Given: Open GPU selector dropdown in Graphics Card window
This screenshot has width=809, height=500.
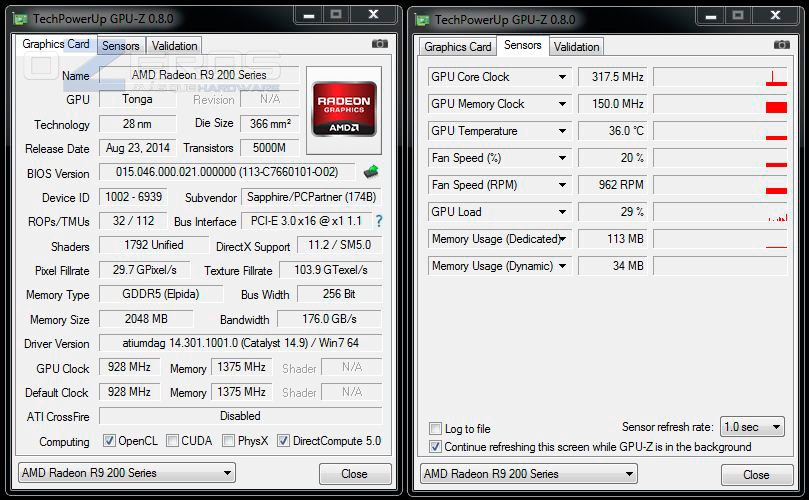Looking at the screenshot, I should click(x=127, y=473).
